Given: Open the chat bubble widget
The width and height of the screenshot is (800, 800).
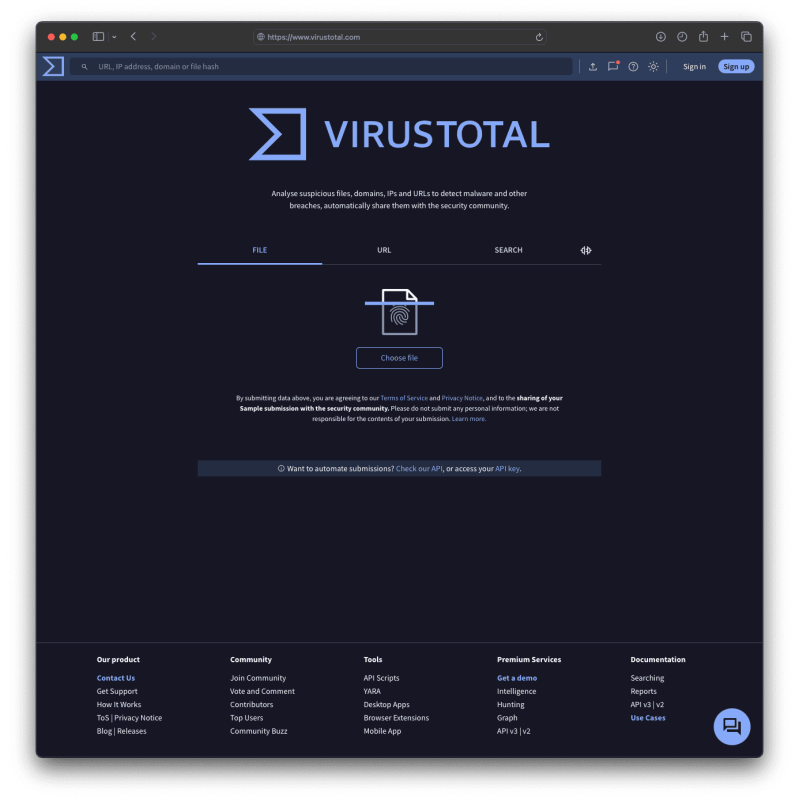Looking at the screenshot, I should point(732,727).
